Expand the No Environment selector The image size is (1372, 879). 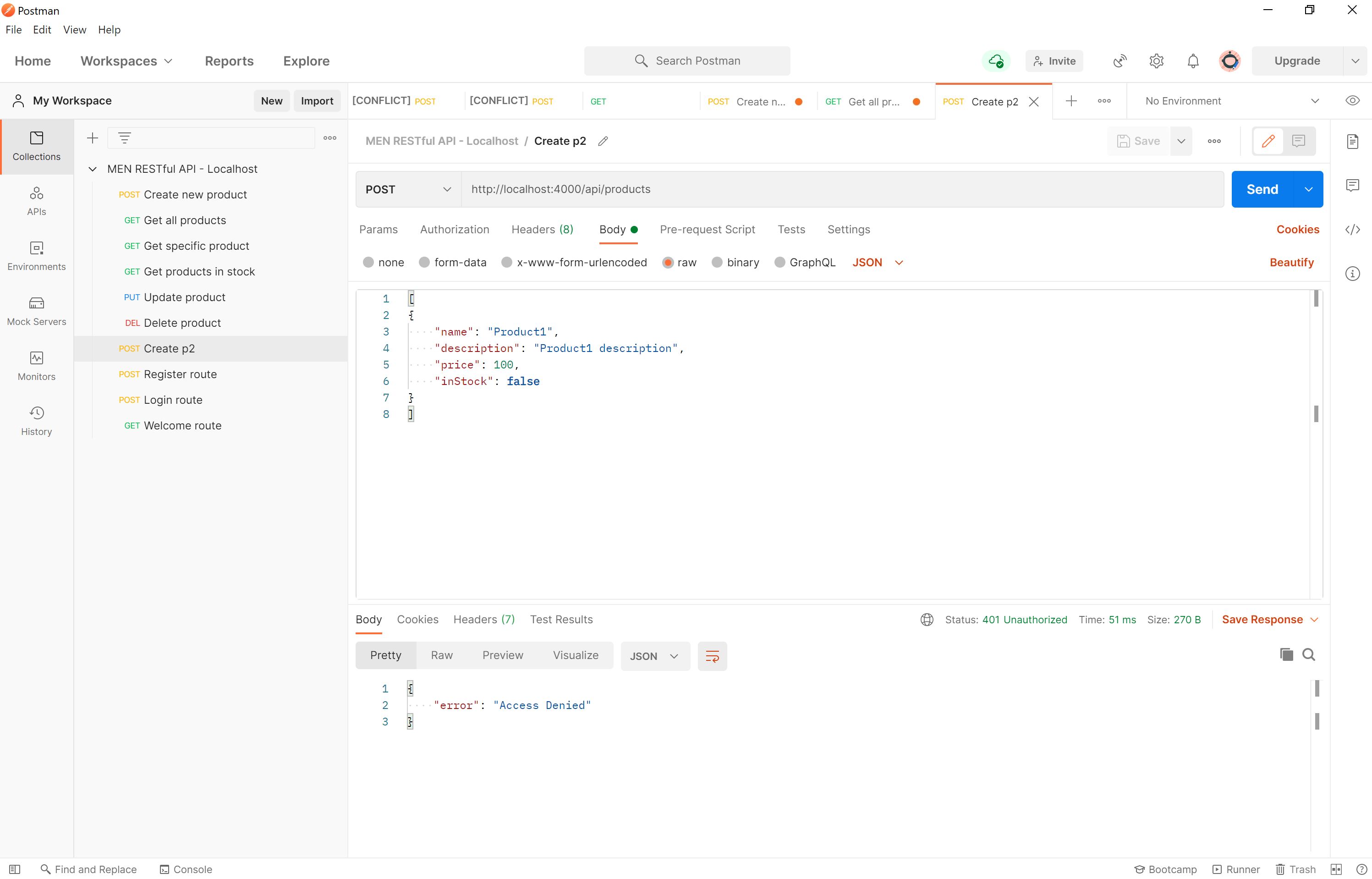point(1232,101)
